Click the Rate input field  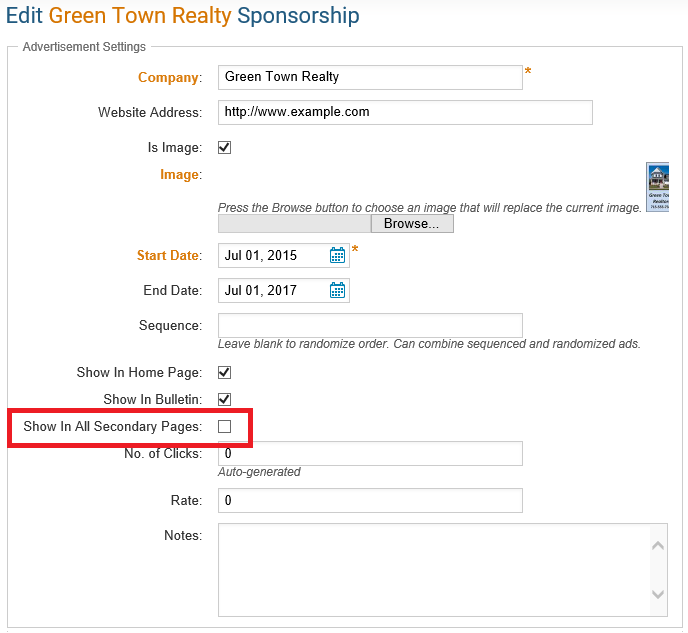point(370,500)
